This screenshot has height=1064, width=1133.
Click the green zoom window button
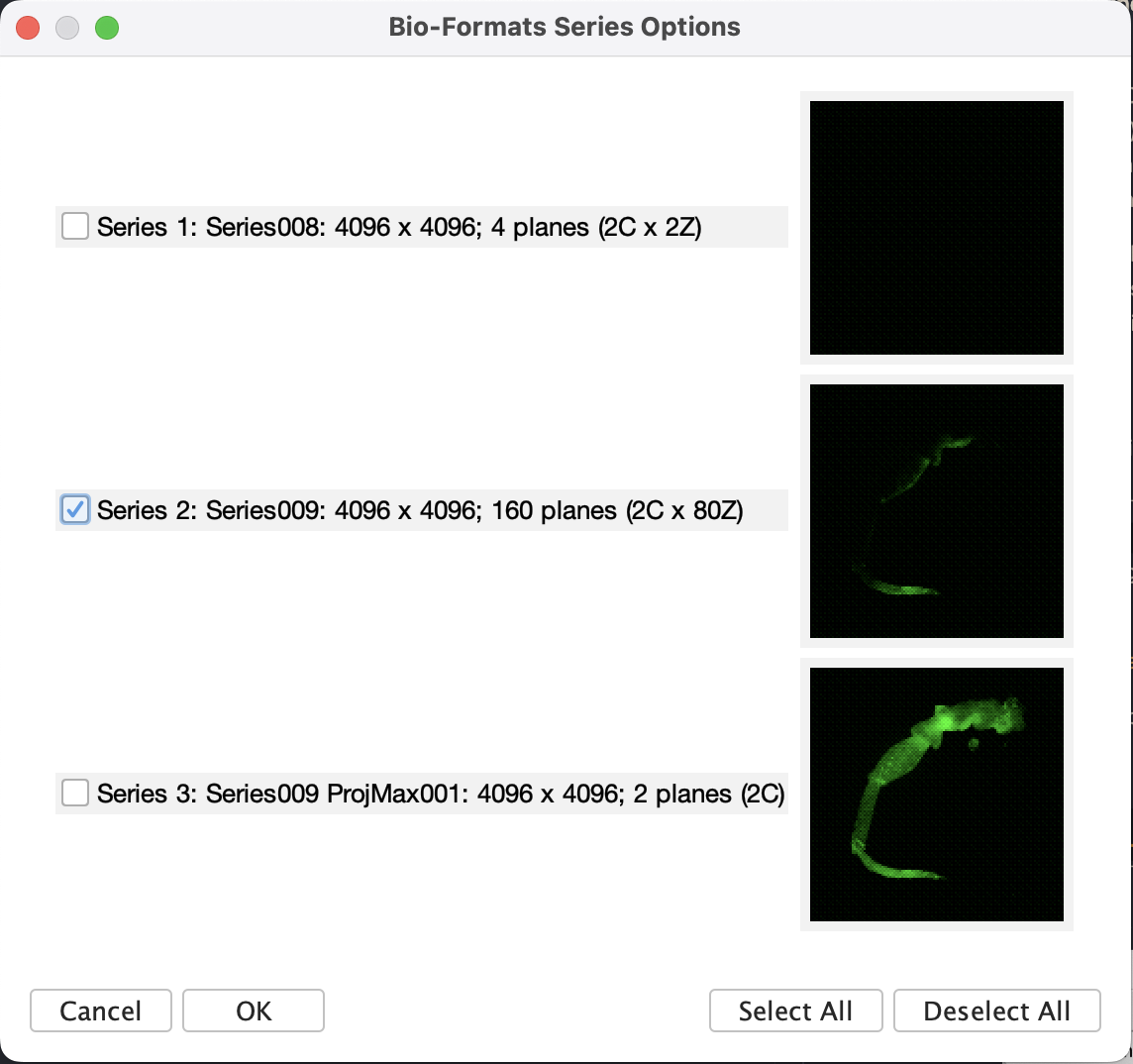click(107, 28)
